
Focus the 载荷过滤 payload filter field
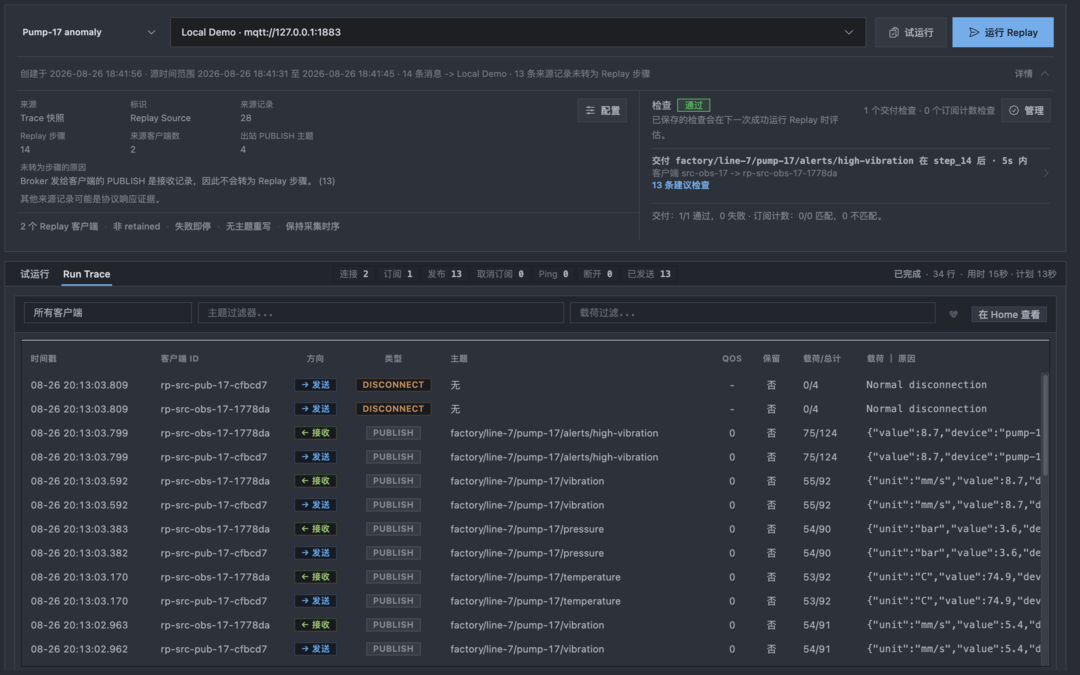tap(752, 313)
